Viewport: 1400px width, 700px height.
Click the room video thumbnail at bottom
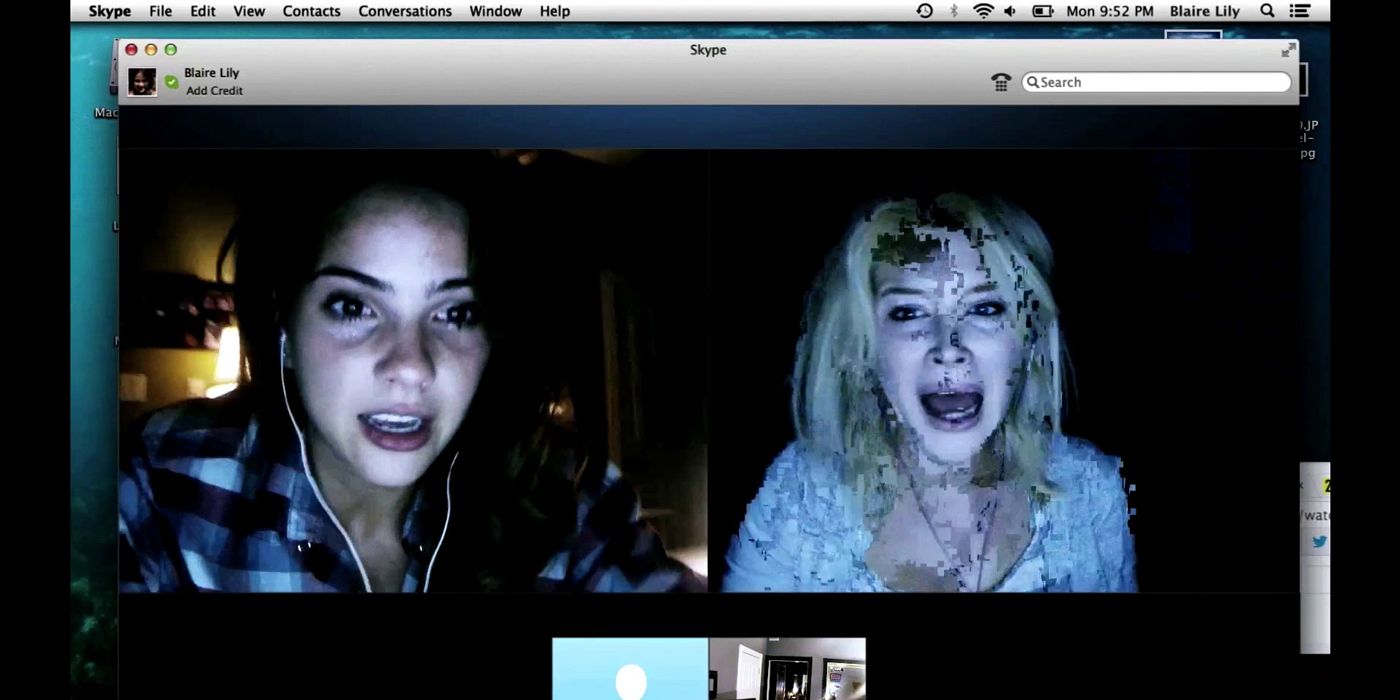click(x=787, y=669)
